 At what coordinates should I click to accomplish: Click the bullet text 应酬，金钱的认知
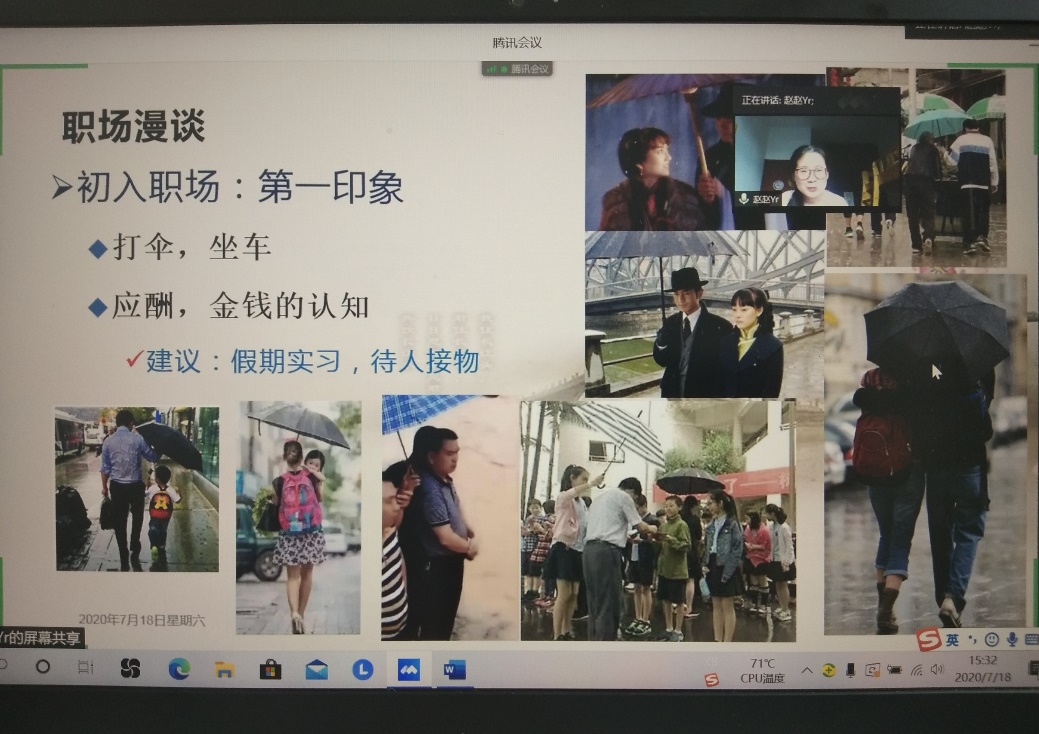[x=240, y=305]
